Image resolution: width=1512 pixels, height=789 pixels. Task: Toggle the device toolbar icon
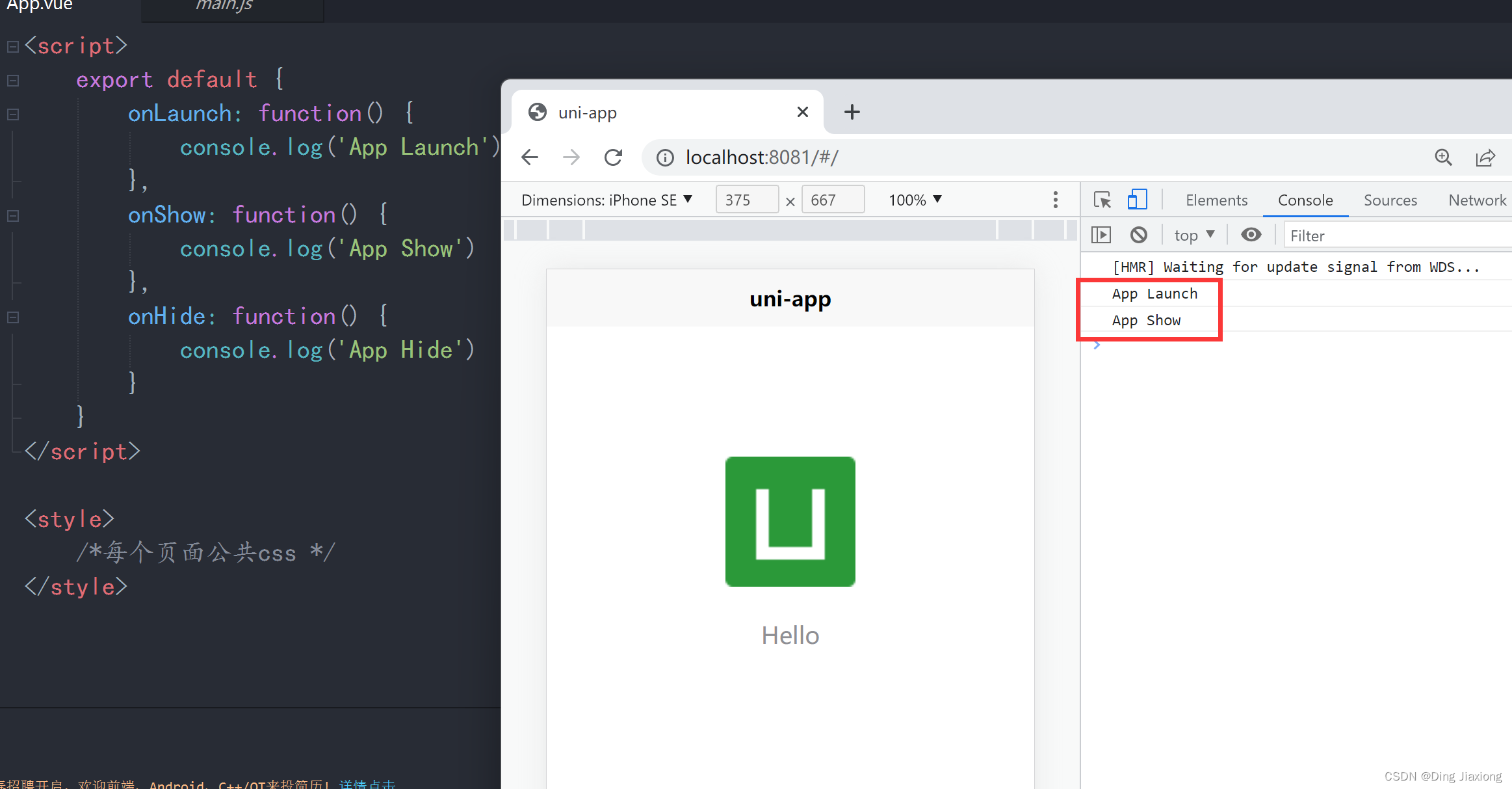tap(1137, 200)
